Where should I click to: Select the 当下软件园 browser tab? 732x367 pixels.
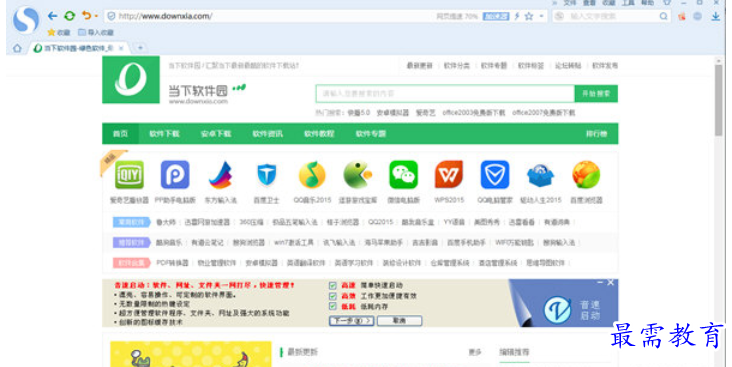[x=78, y=48]
